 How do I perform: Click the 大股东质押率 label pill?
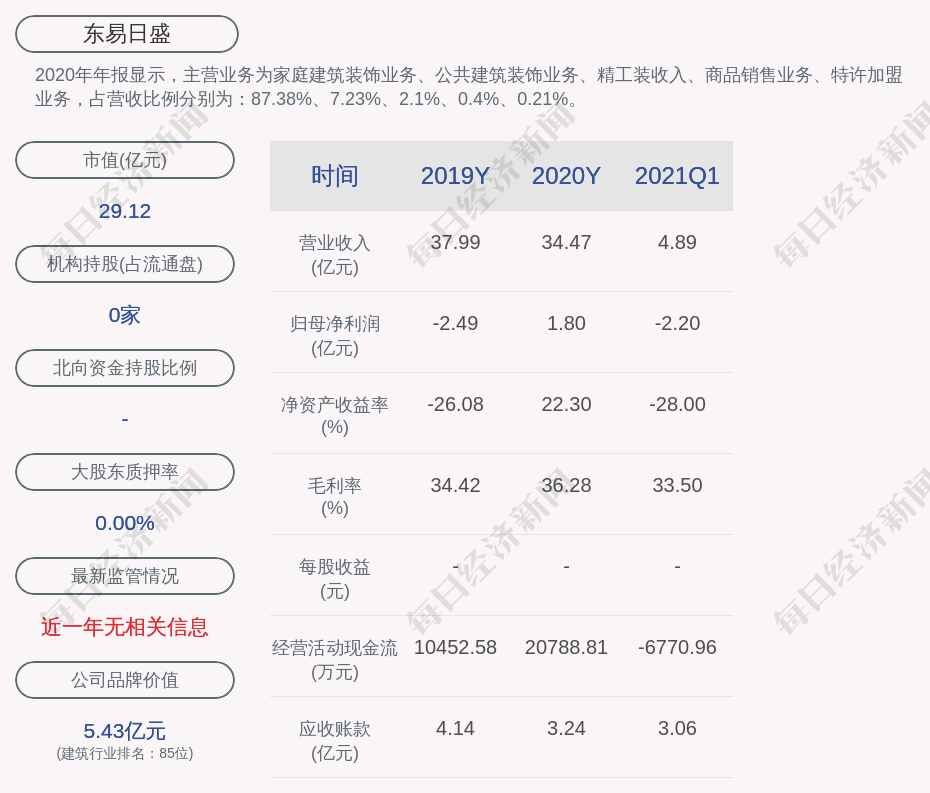[125, 472]
